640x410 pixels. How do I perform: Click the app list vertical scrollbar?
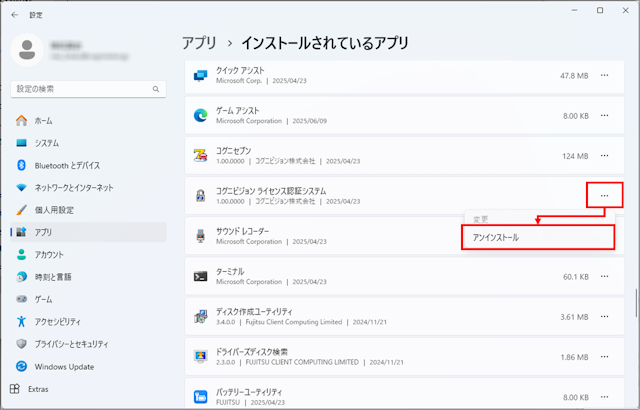tap(636, 303)
